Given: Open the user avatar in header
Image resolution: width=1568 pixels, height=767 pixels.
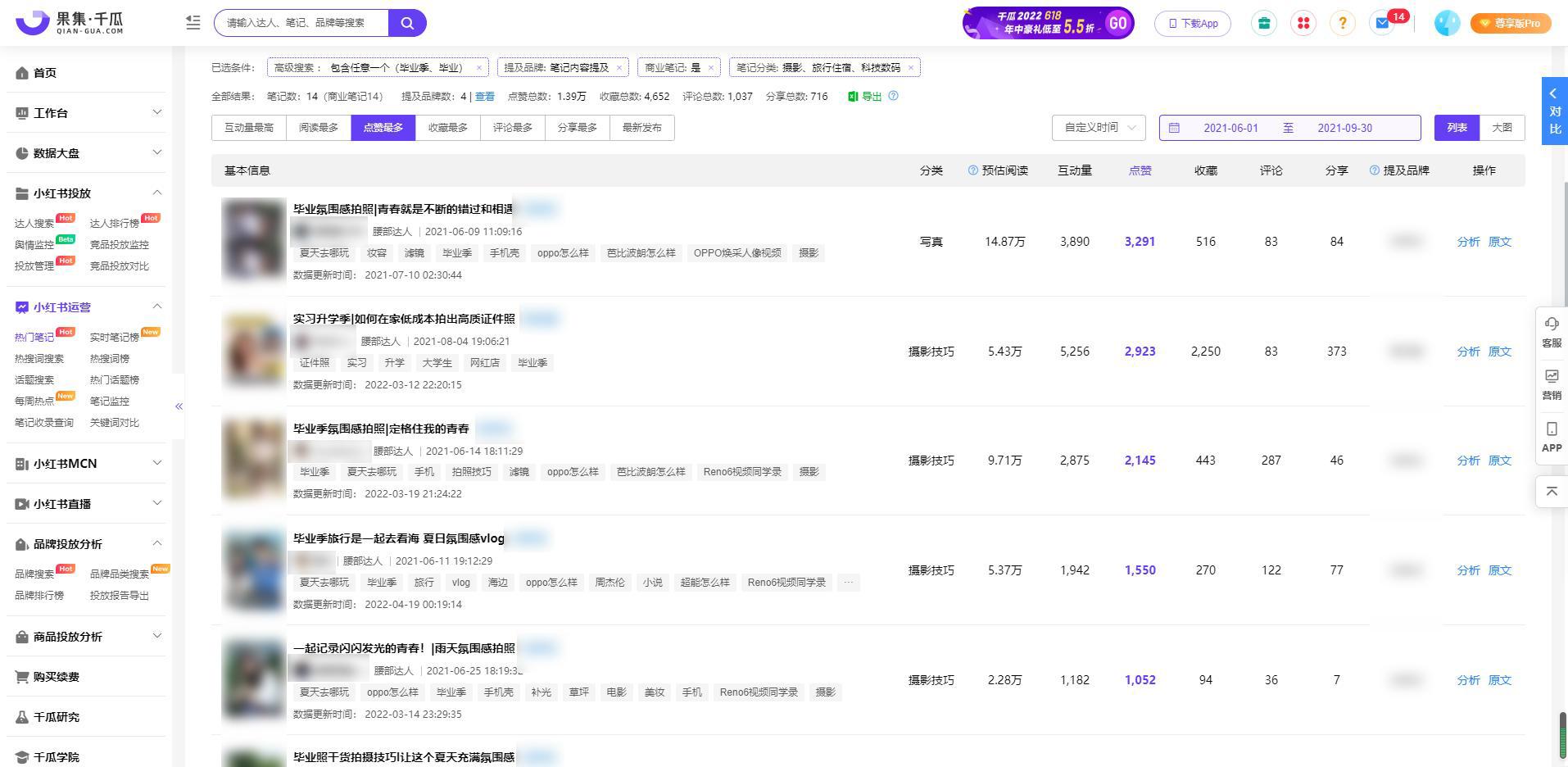Looking at the screenshot, I should coord(1448,23).
